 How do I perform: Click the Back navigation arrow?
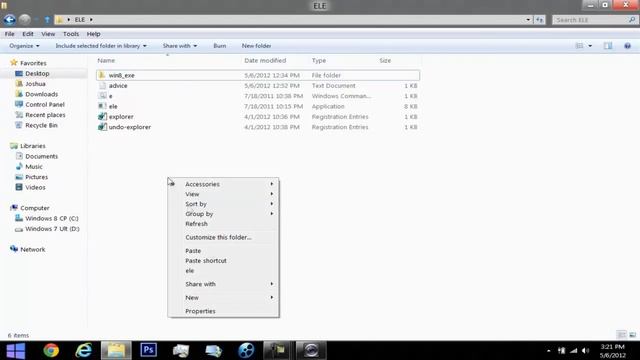pyautogui.click(x=10, y=19)
